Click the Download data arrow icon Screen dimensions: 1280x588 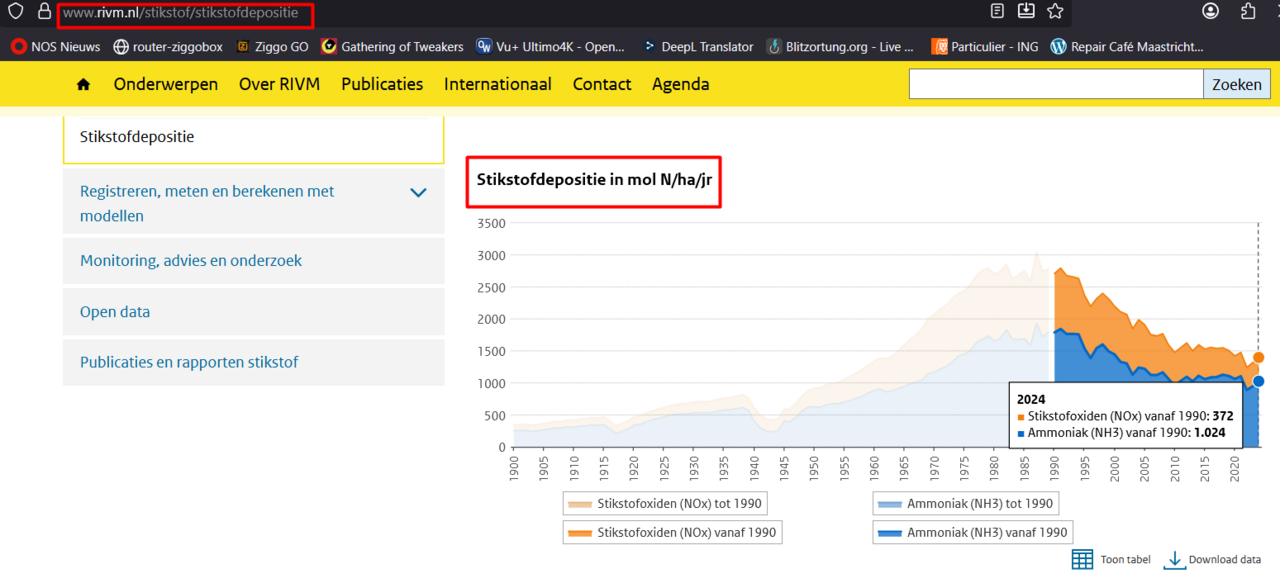(1174, 559)
